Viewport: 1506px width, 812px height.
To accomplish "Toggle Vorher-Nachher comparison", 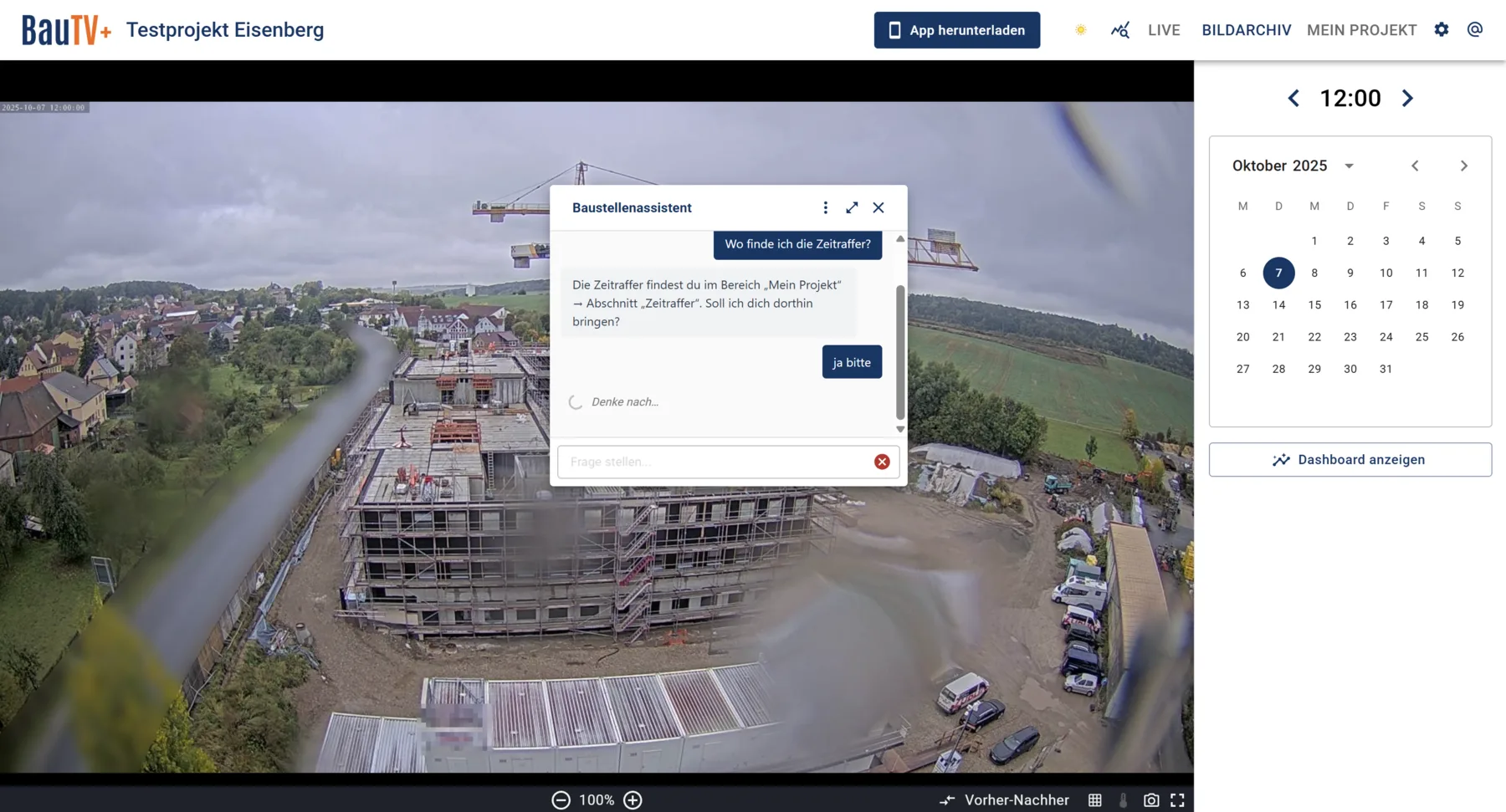I will 1004,800.
